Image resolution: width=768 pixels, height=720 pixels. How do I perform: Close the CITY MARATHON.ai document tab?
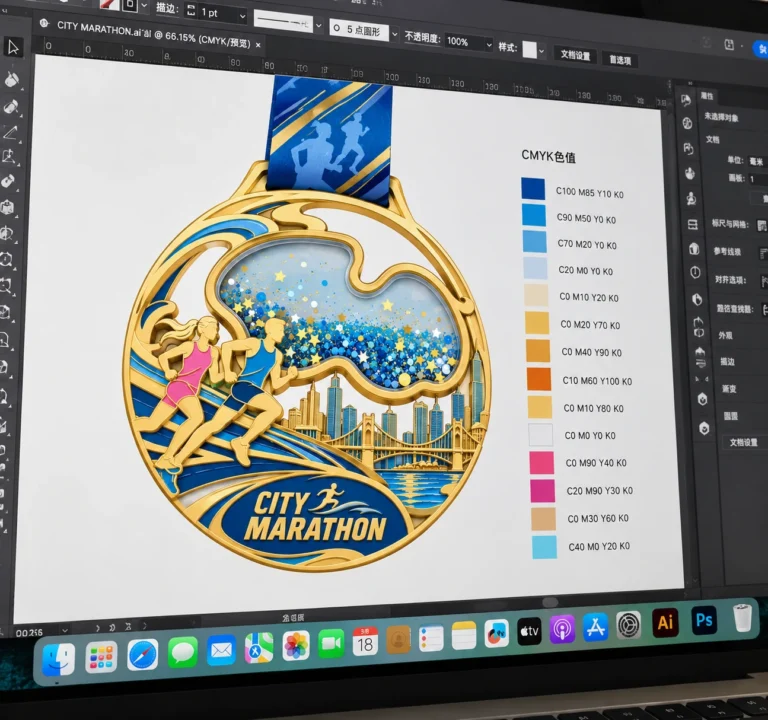(x=258, y=45)
